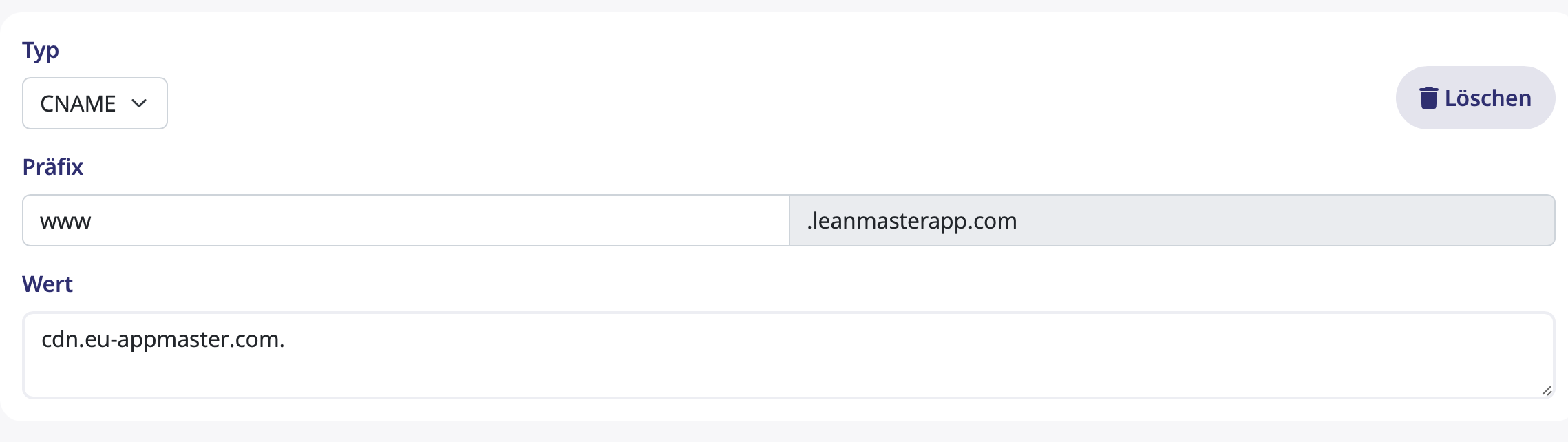
Task: Delete this DNS record with Löschen
Action: [x=1475, y=98]
